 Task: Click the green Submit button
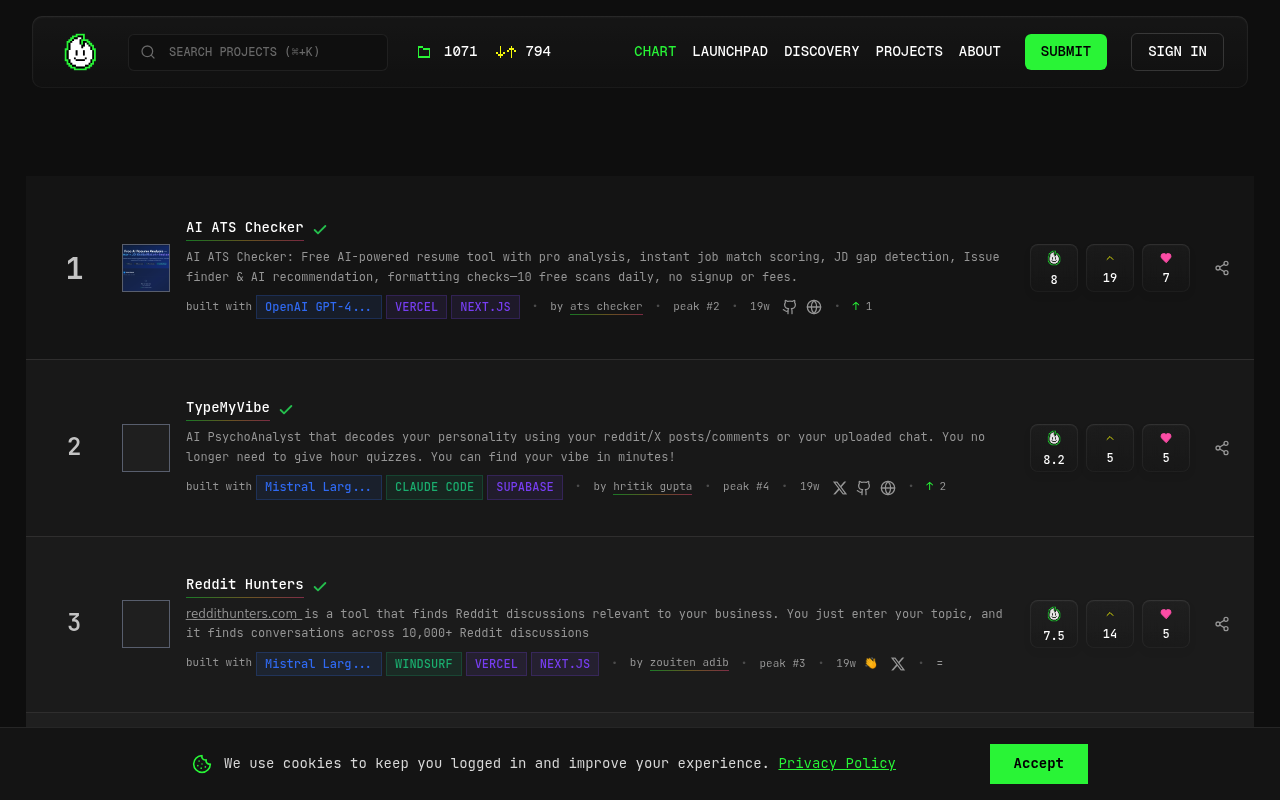click(1066, 52)
